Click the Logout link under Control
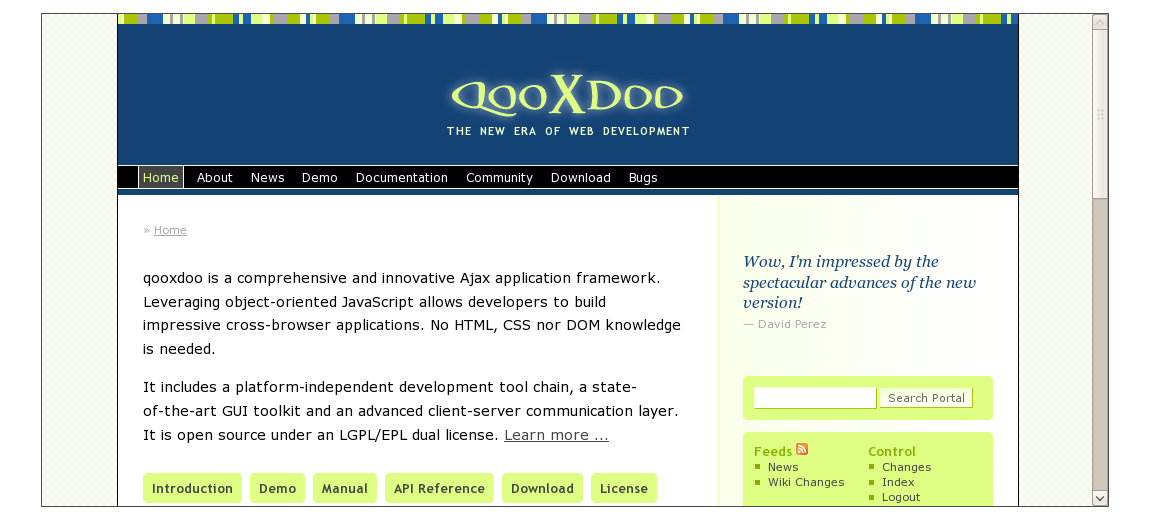Viewport: 1150px width, 530px height. pyautogui.click(x=901, y=497)
